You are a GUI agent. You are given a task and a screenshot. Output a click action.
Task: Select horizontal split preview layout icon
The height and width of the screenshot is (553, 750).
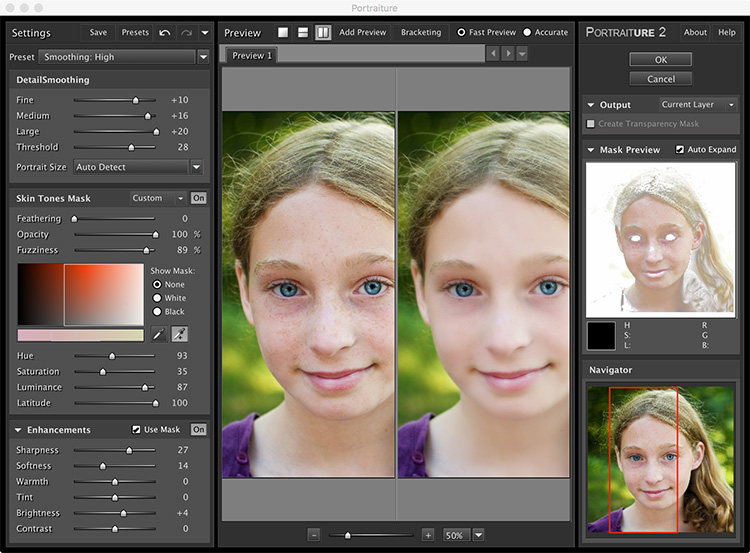(303, 32)
